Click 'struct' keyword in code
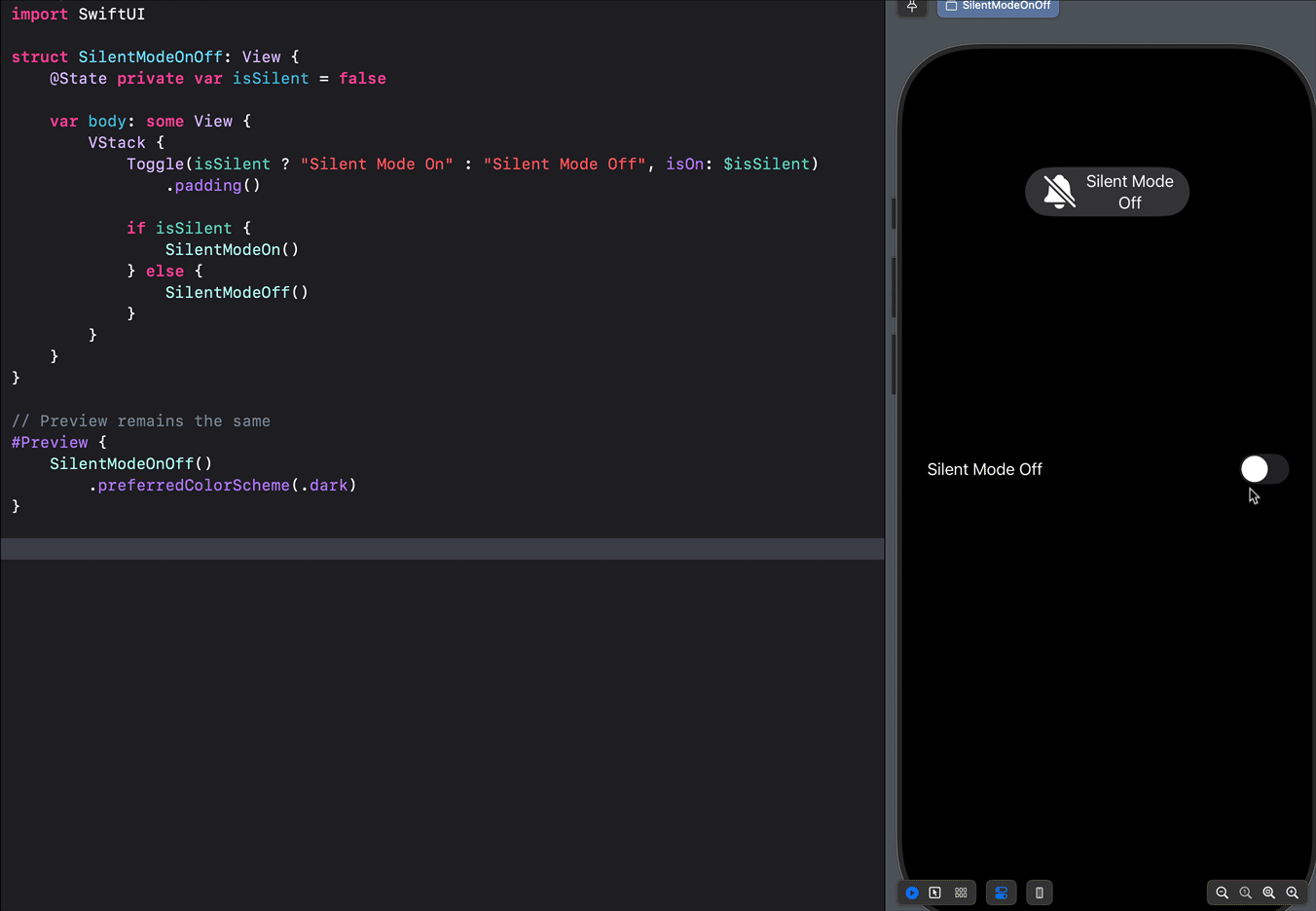 point(40,57)
